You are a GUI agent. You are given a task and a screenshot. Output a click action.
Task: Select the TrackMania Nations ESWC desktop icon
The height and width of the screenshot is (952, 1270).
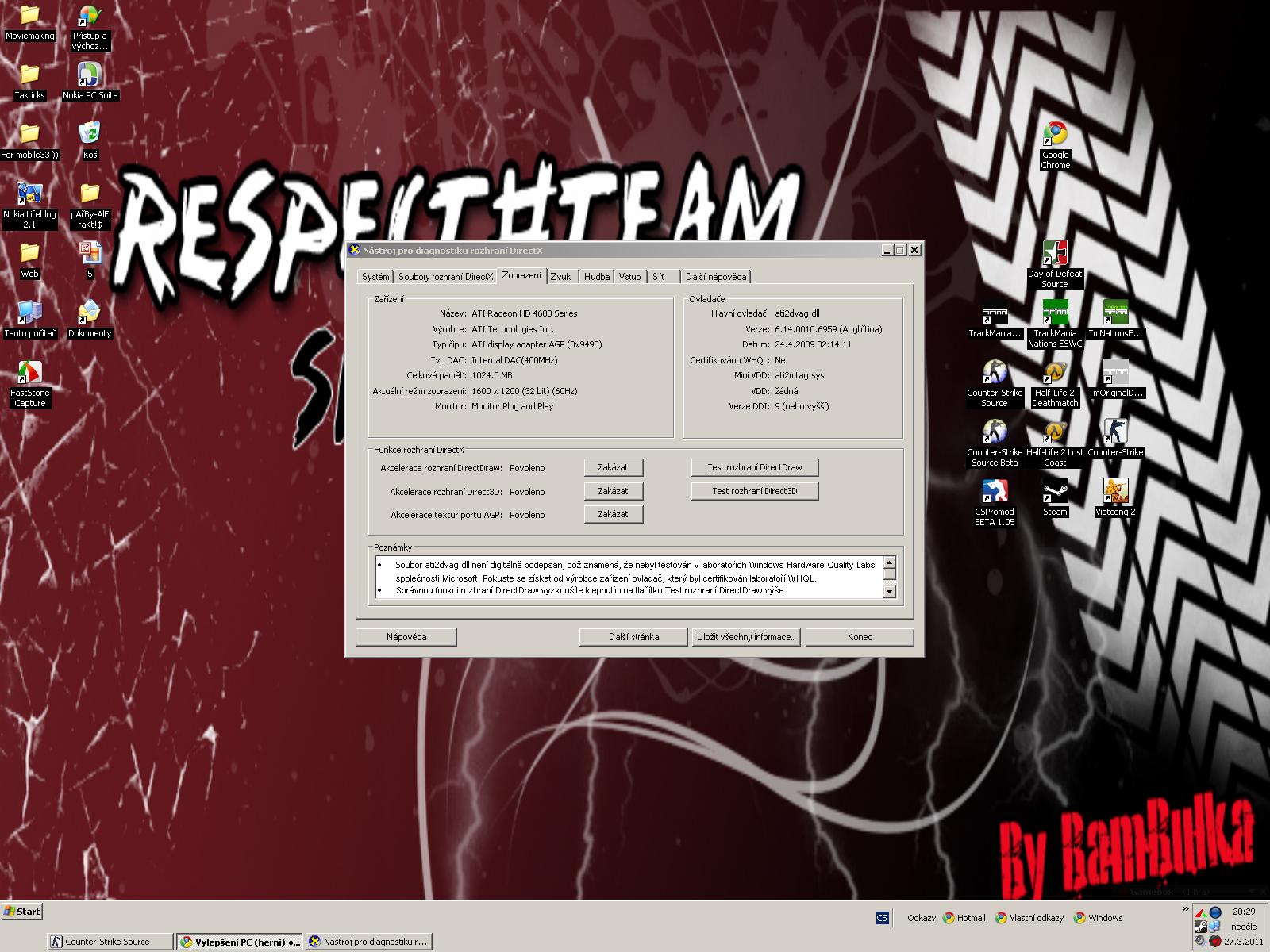tap(1055, 324)
